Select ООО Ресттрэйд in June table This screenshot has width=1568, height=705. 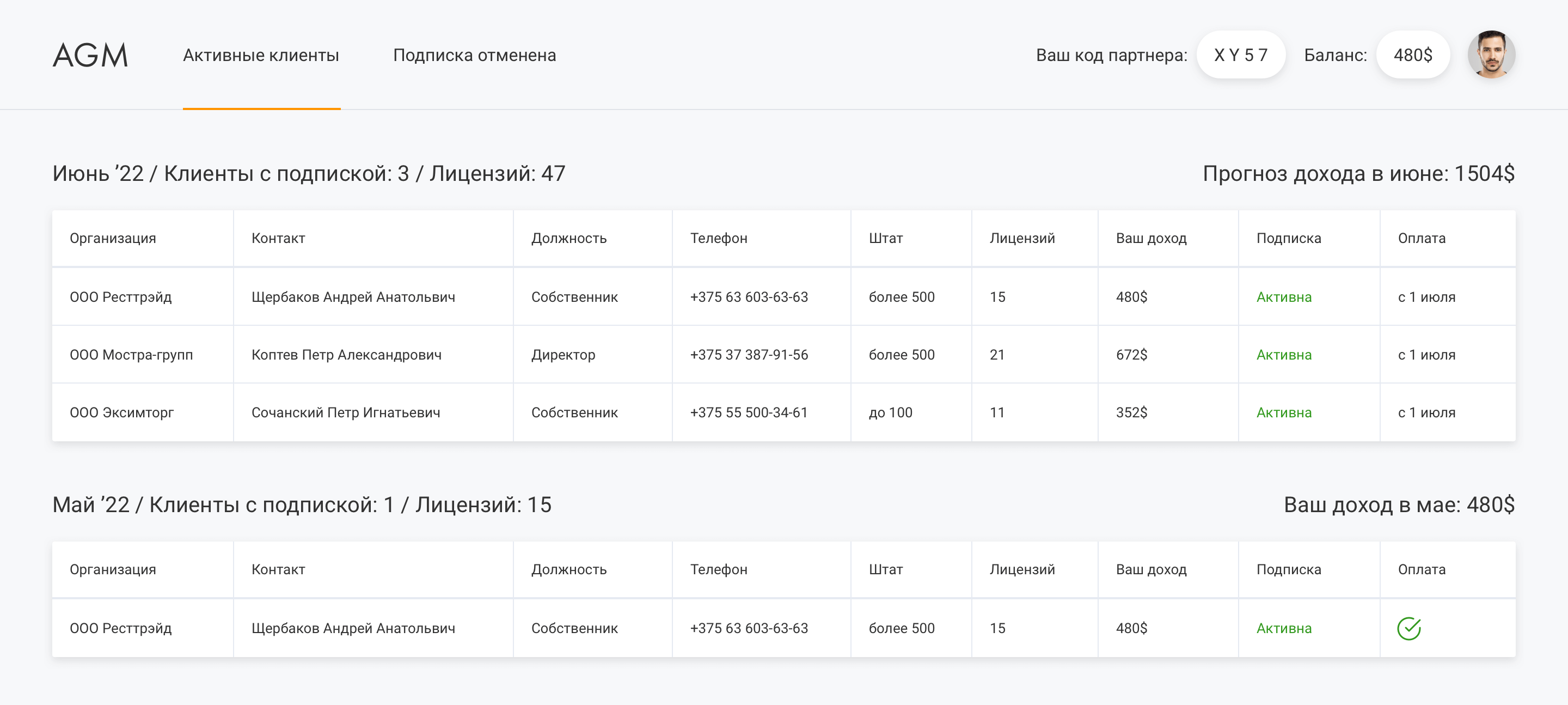tap(120, 297)
